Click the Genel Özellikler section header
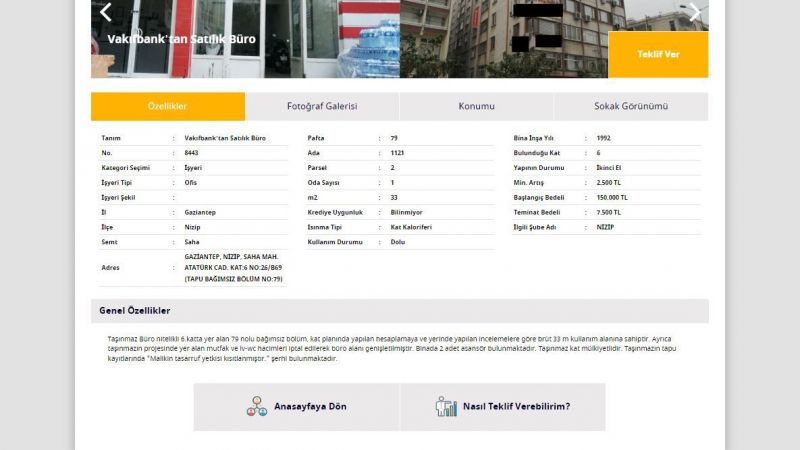Viewport: 800px width, 450px height. 135,311
